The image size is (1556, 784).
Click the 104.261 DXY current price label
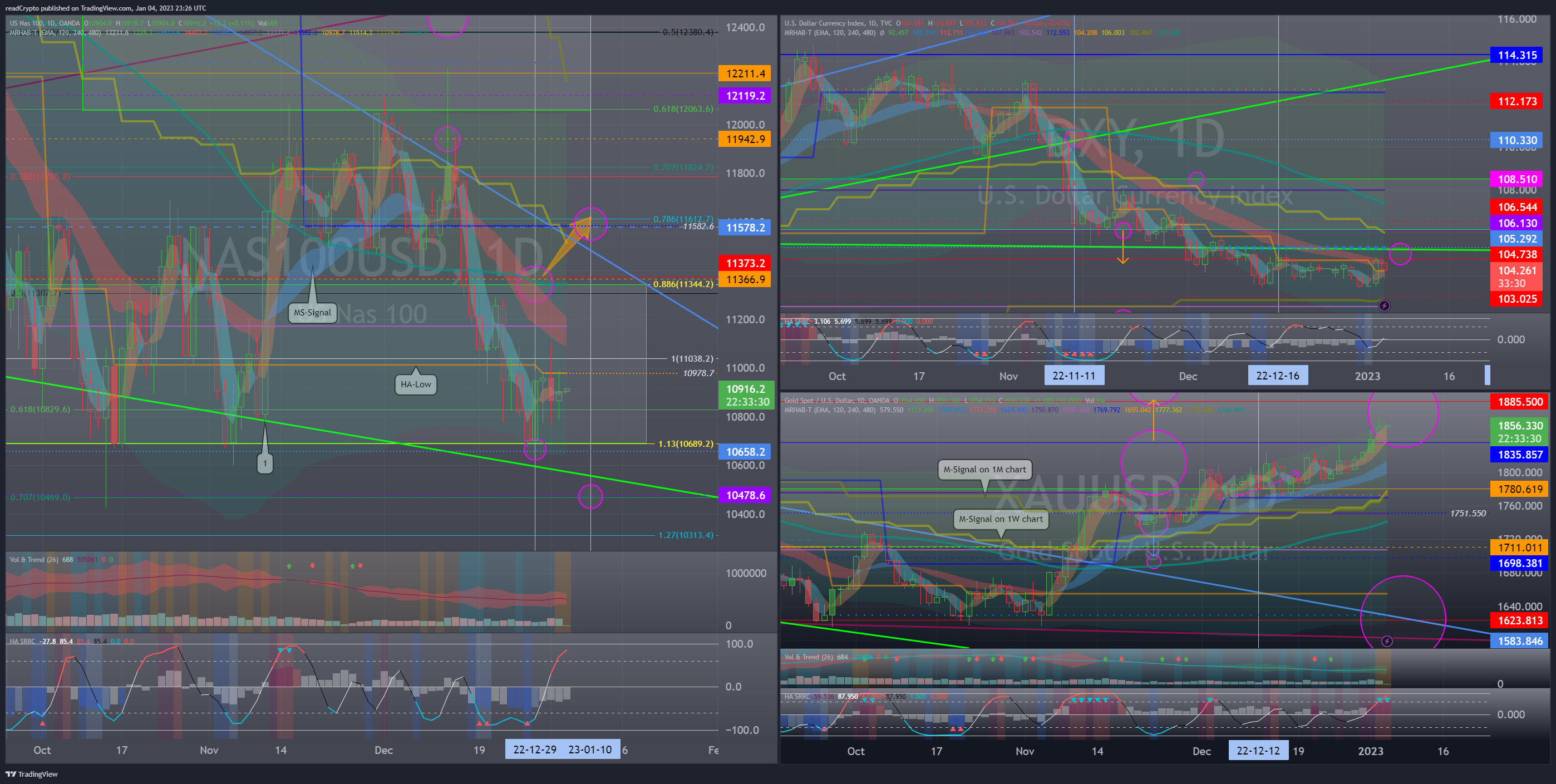(1516, 277)
